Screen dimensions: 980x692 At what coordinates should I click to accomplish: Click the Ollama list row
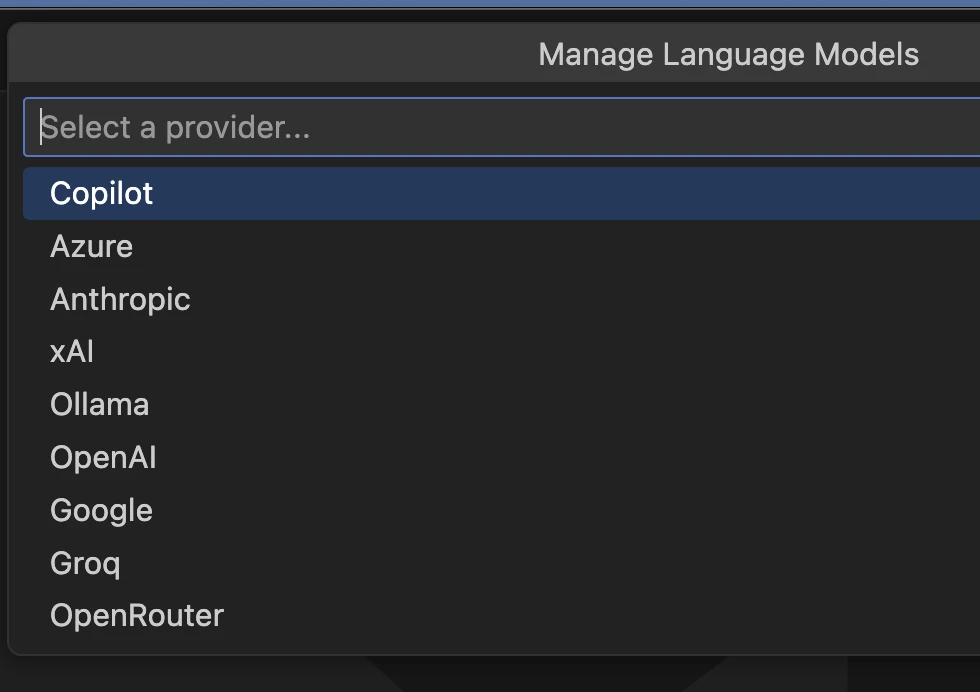[x=100, y=405]
